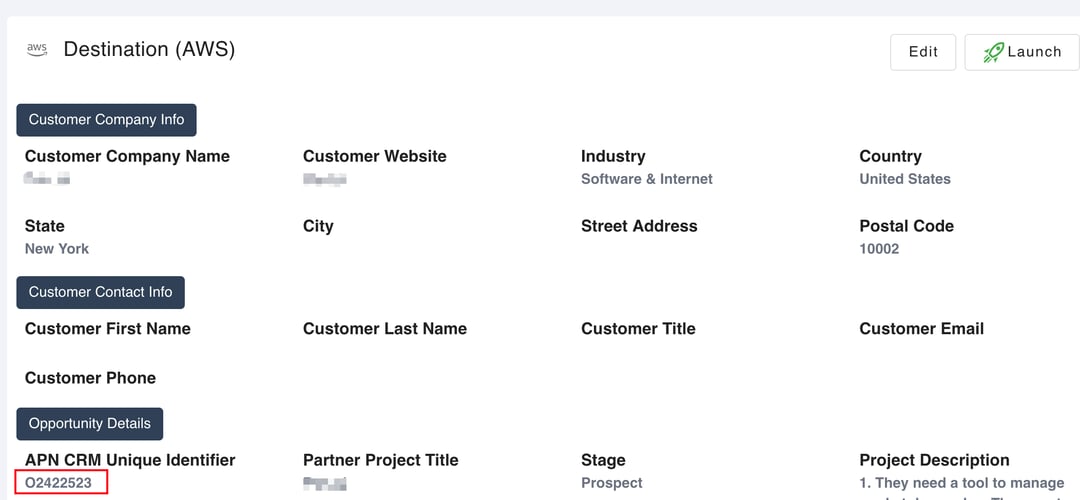This screenshot has width=1080, height=500.
Task: Click the Customer Email field label
Action: 921,329
